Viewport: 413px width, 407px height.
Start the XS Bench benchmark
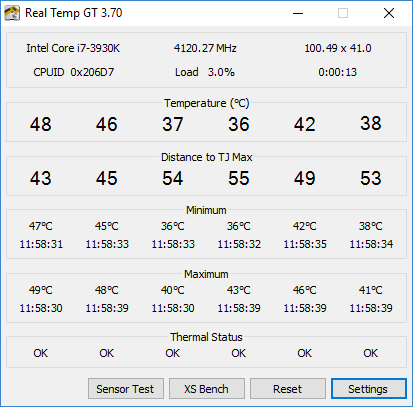[207, 389]
